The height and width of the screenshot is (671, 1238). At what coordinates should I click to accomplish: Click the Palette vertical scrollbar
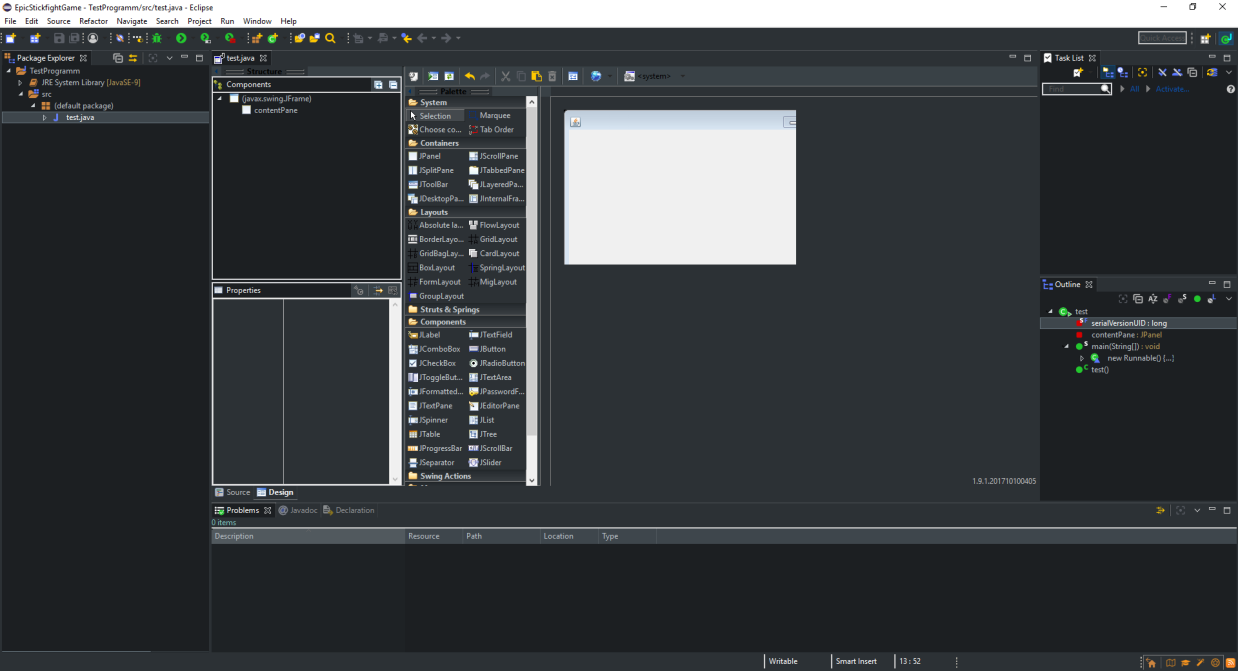532,290
